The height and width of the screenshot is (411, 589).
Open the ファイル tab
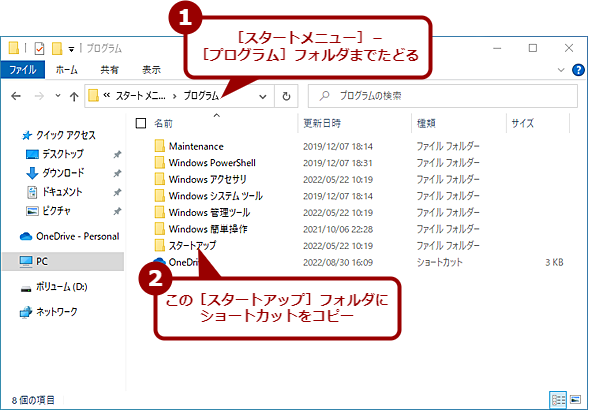23,70
